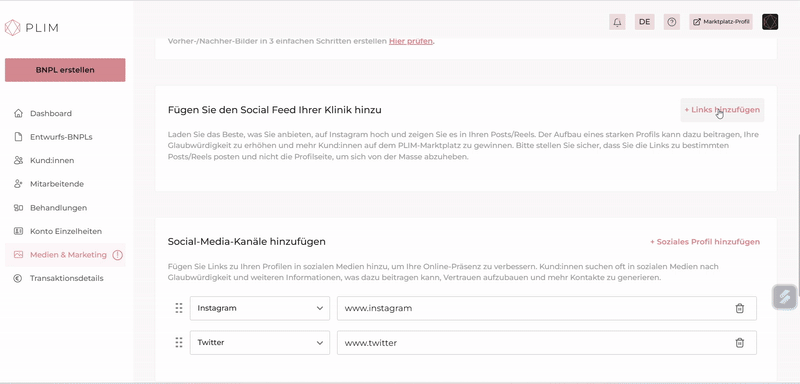
Task: Click the Mitarbeitende person-add icon
Action: [18, 184]
